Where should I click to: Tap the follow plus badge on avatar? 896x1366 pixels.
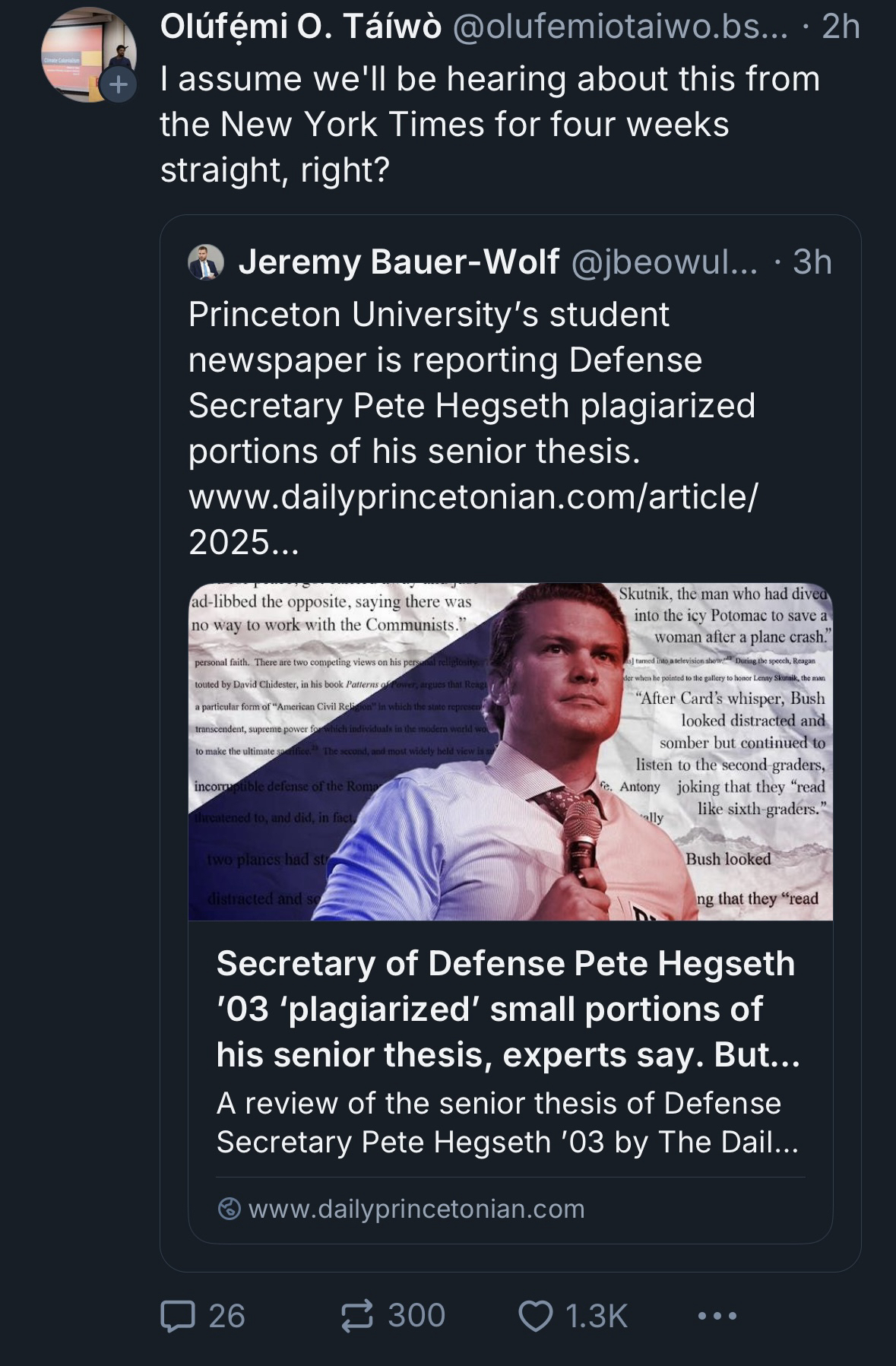pos(118,84)
